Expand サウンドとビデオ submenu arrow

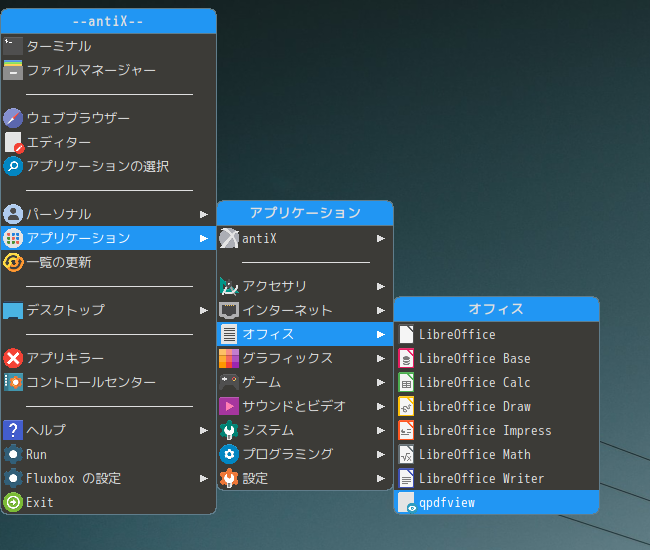coord(381,406)
